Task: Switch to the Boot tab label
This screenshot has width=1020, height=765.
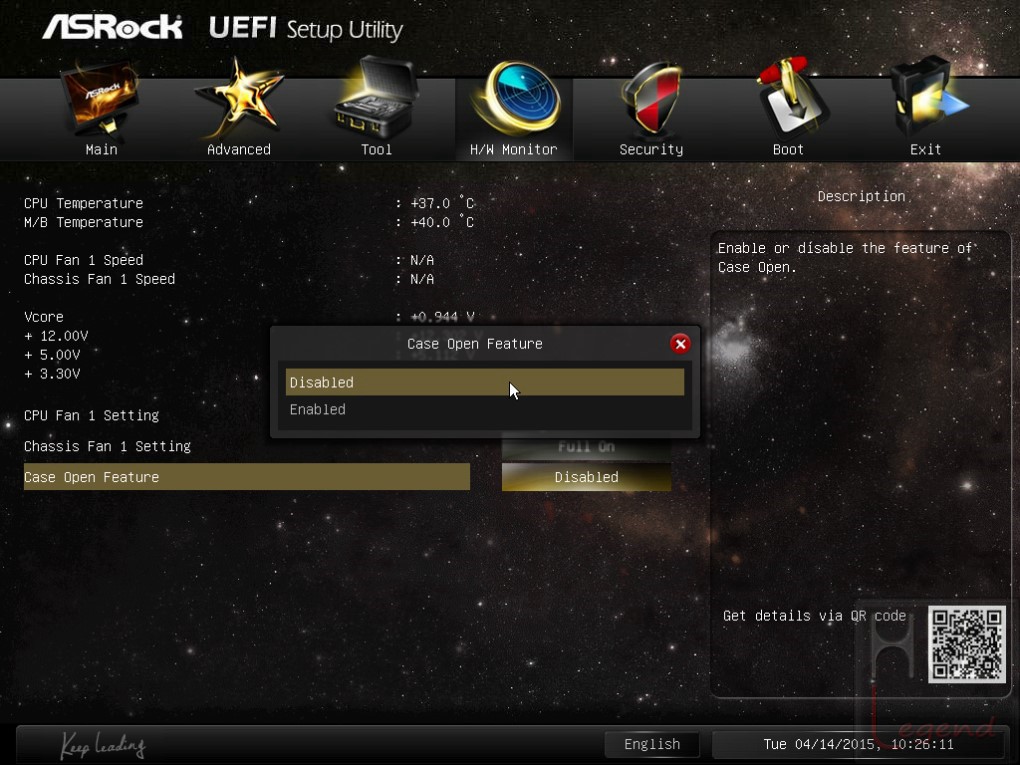Action: 788,150
